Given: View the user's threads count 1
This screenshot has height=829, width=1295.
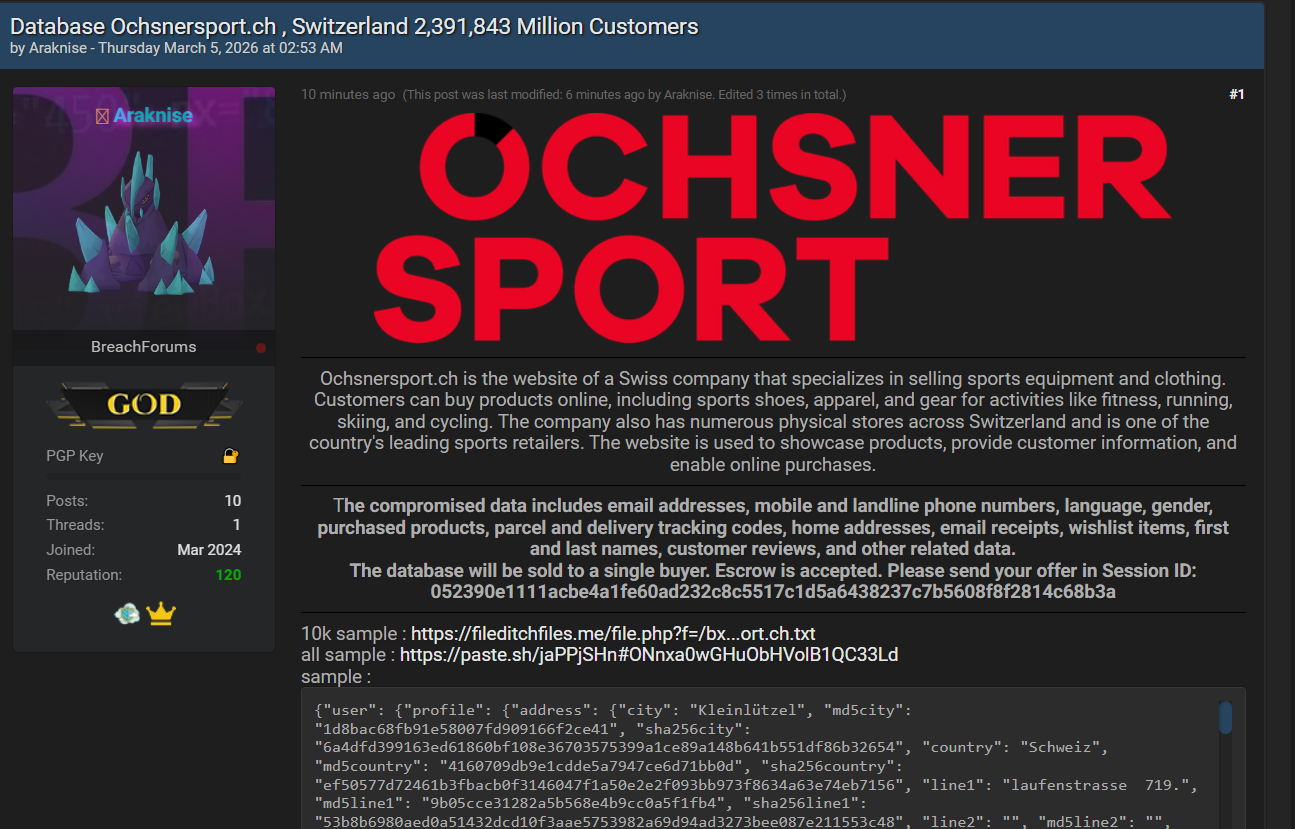Looking at the screenshot, I should tap(236, 525).
